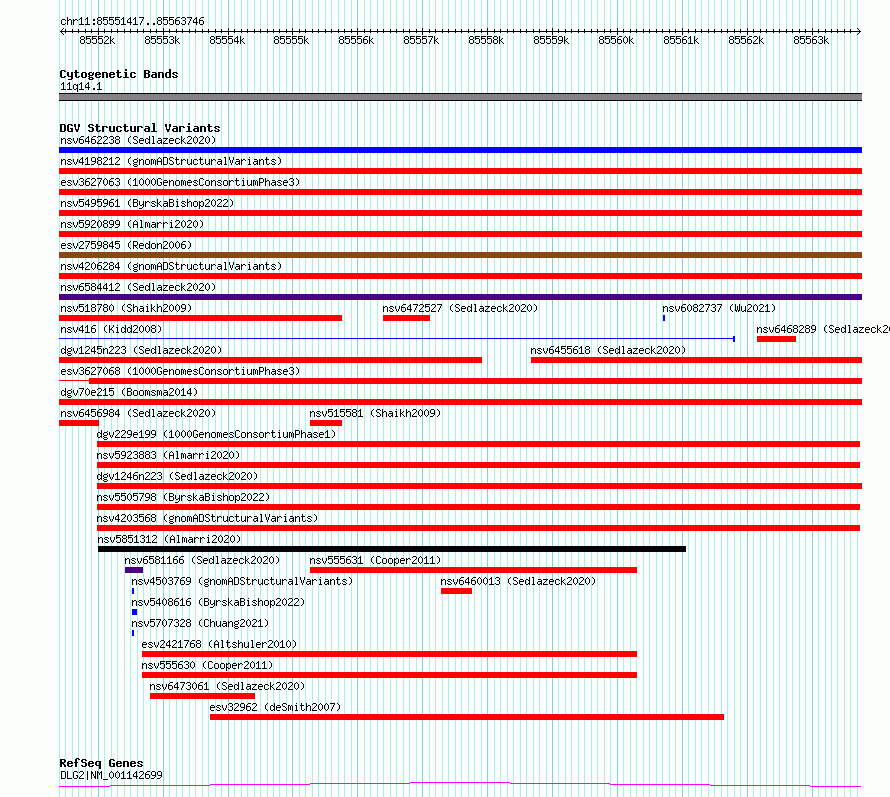This screenshot has height=797, width=890.
Task: Click the red dgv1245n223 variant bar
Action: pyautogui.click(x=270, y=360)
